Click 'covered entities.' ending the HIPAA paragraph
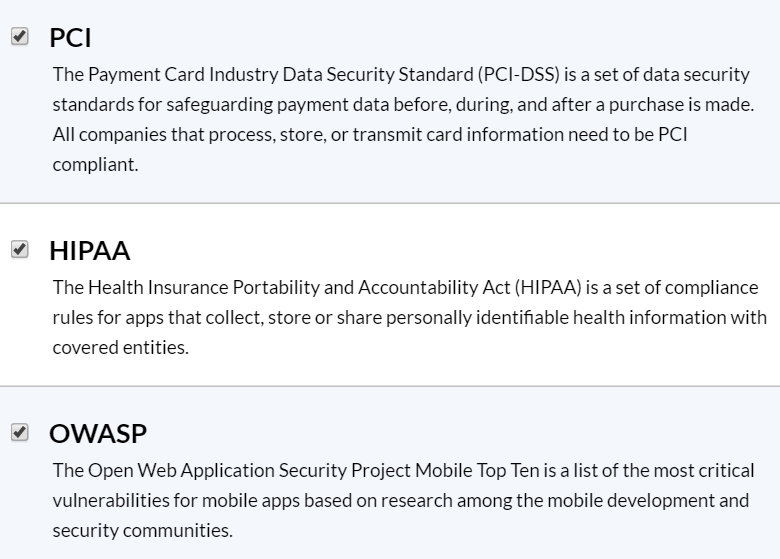780x559 pixels. pos(121,347)
